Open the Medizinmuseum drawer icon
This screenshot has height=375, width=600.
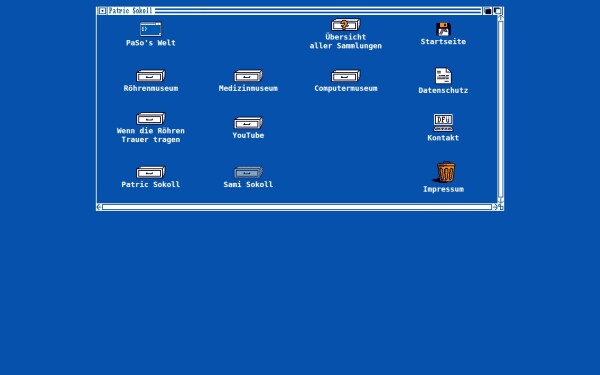click(248, 76)
